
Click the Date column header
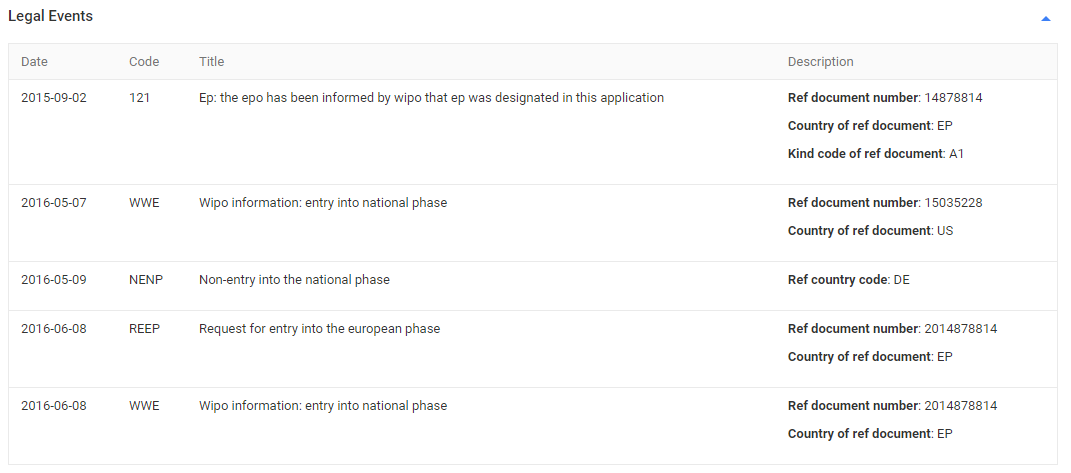[x=35, y=62]
